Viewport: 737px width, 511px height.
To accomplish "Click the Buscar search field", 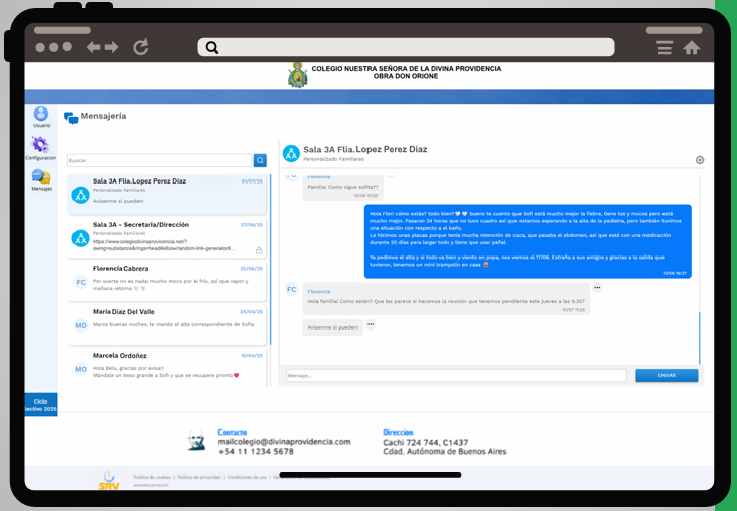I will (159, 160).
